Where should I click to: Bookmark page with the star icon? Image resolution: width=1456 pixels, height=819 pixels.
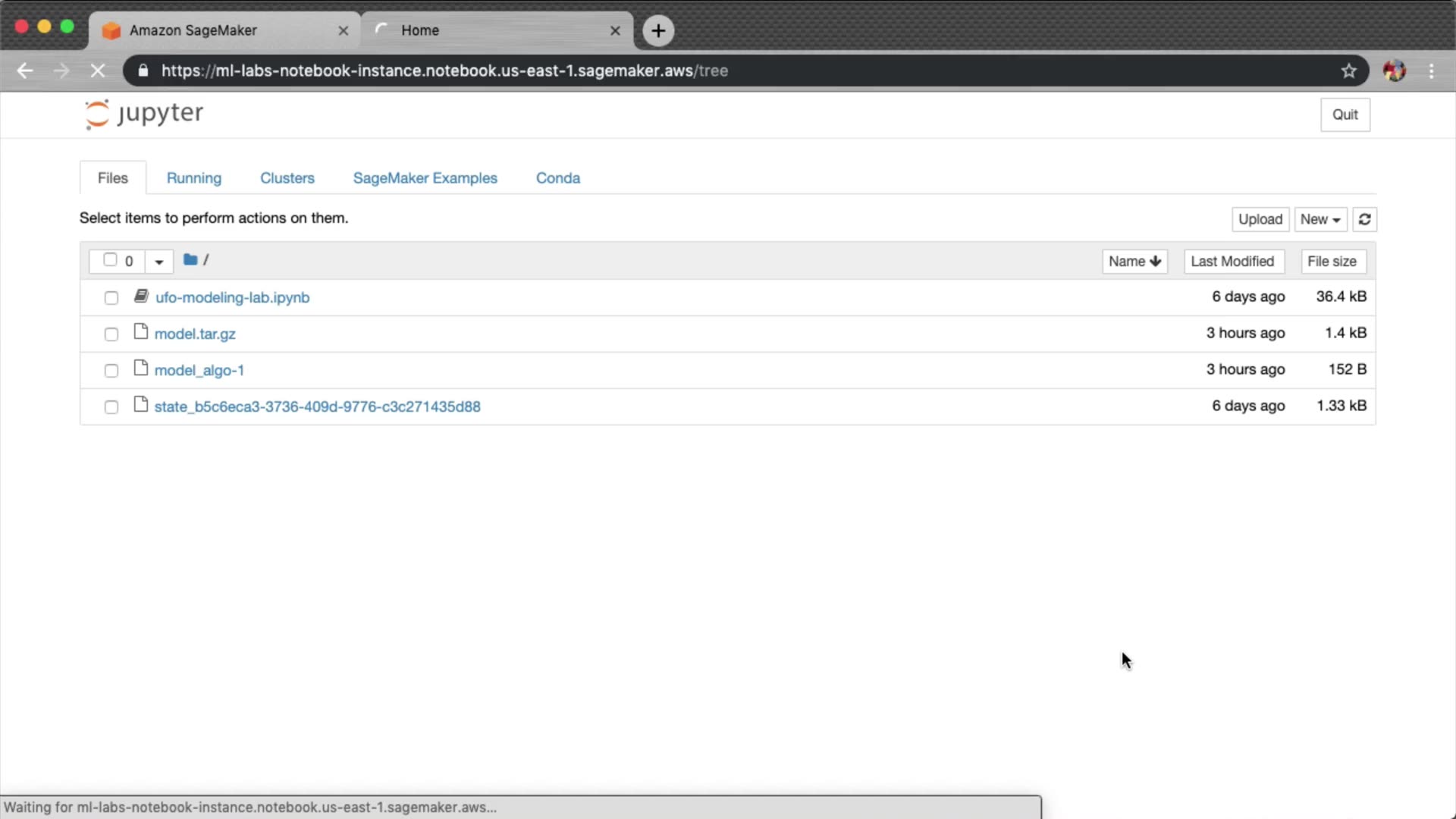pyautogui.click(x=1348, y=71)
